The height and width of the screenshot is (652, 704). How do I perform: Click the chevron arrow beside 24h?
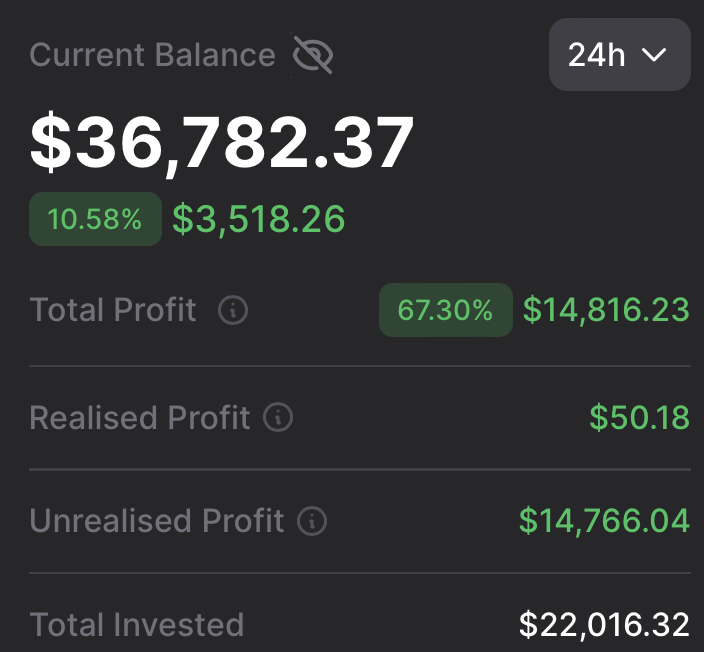pos(654,55)
